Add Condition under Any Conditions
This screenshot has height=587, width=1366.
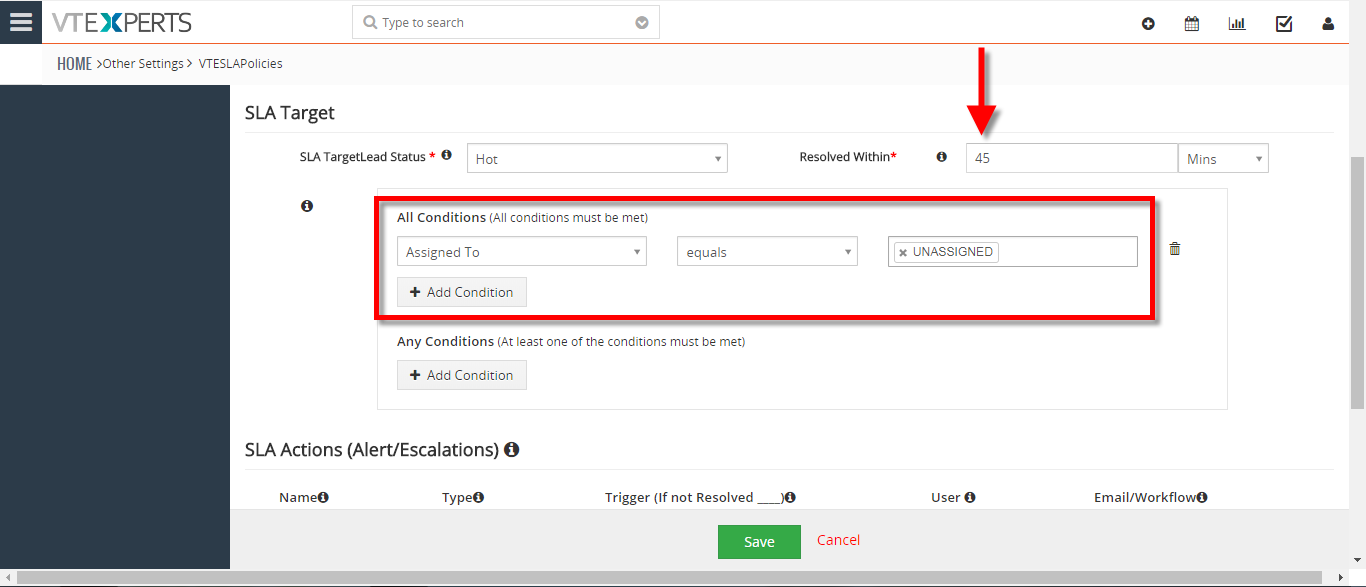462,375
